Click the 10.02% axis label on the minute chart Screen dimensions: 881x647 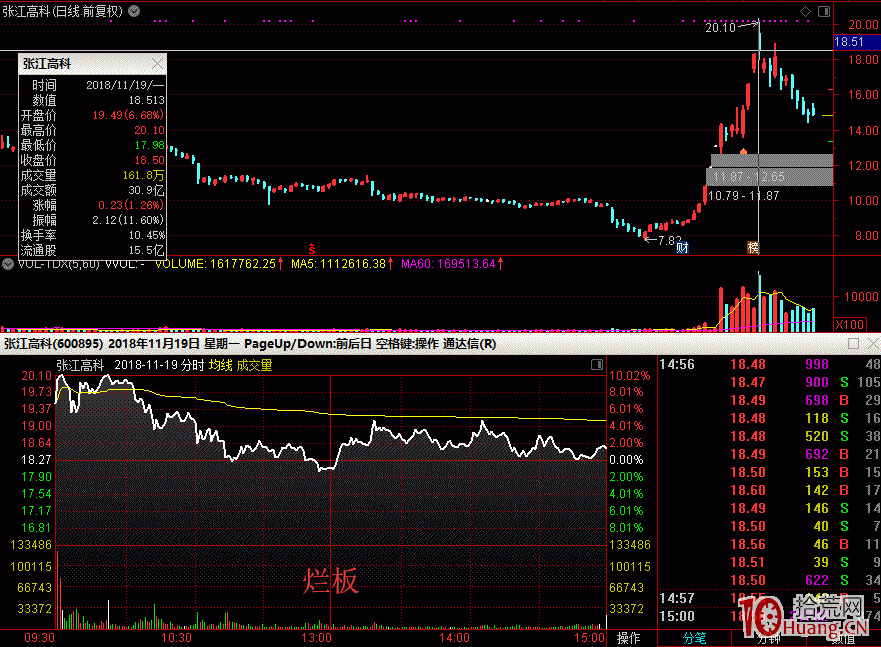pos(629,376)
